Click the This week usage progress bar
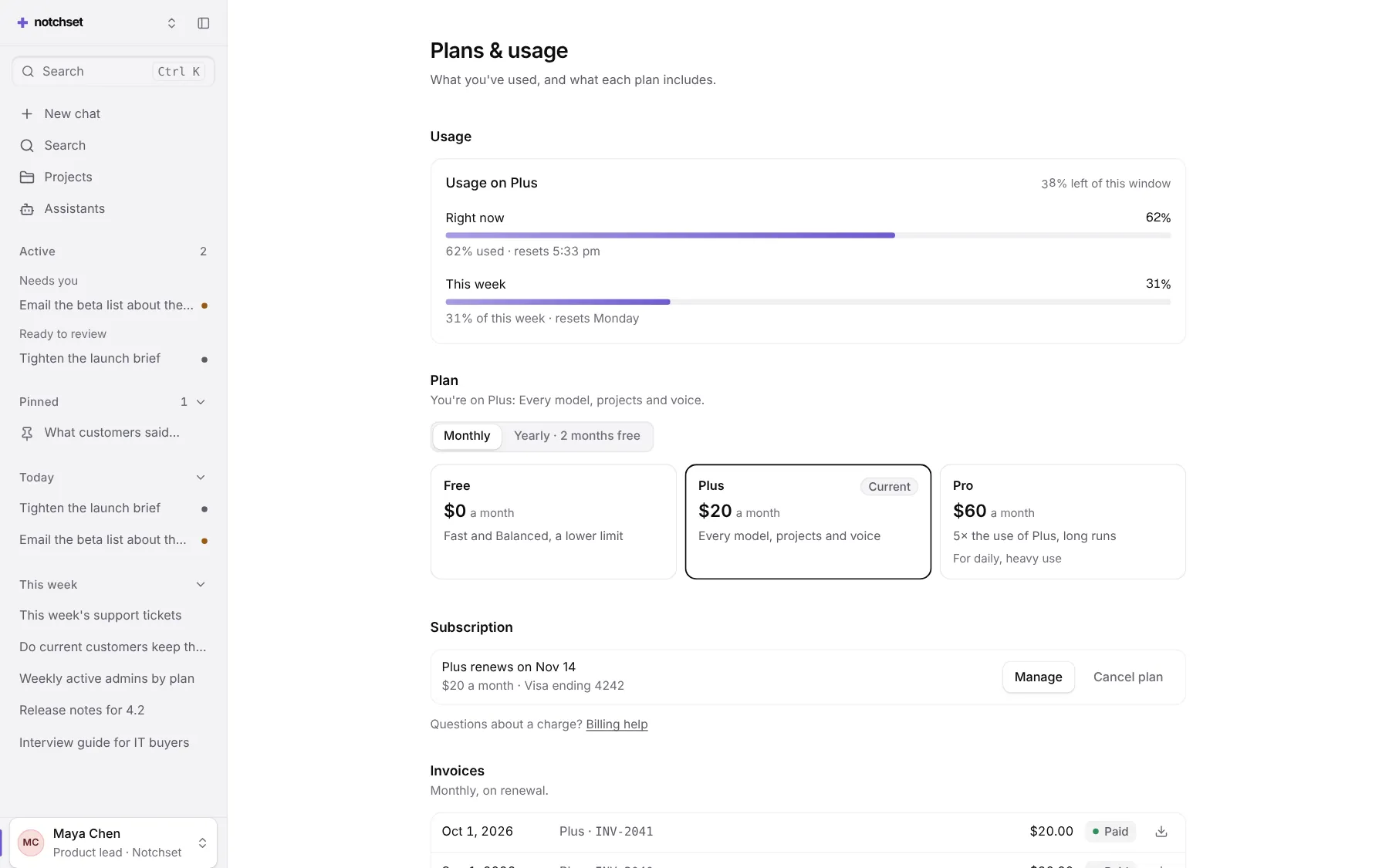 [808, 302]
